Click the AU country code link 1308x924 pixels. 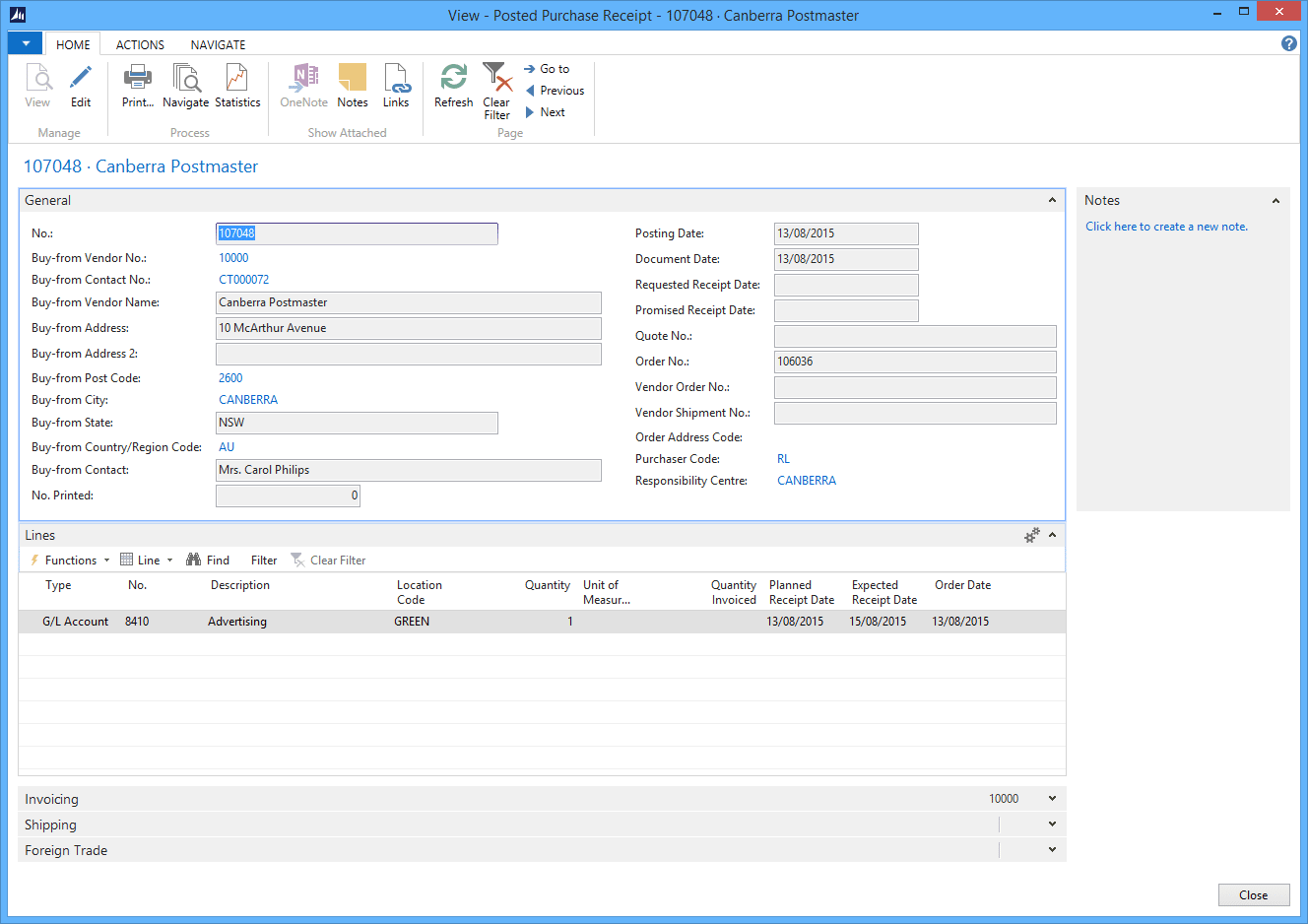pyautogui.click(x=227, y=447)
